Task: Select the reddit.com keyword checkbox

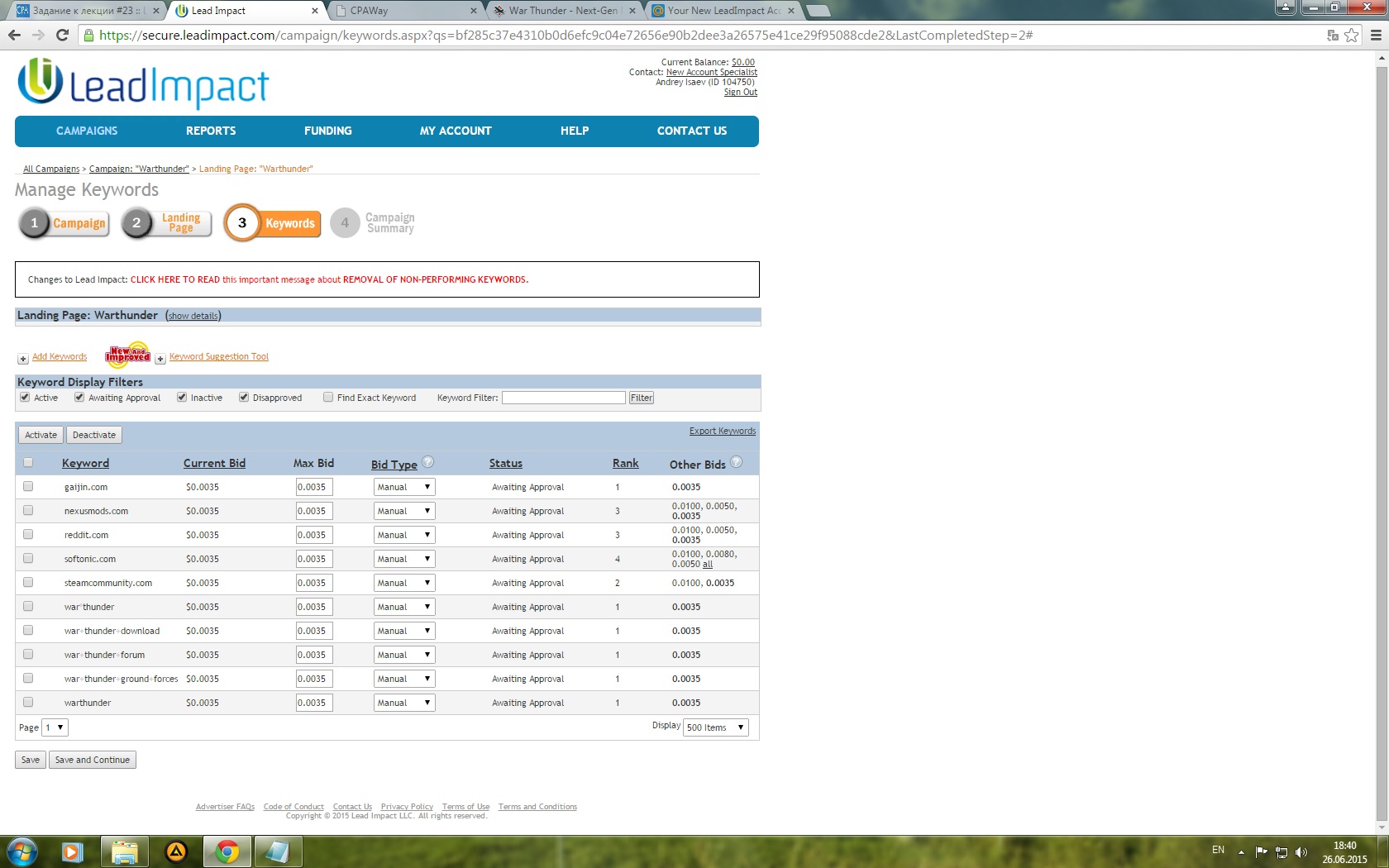Action: click(x=28, y=534)
